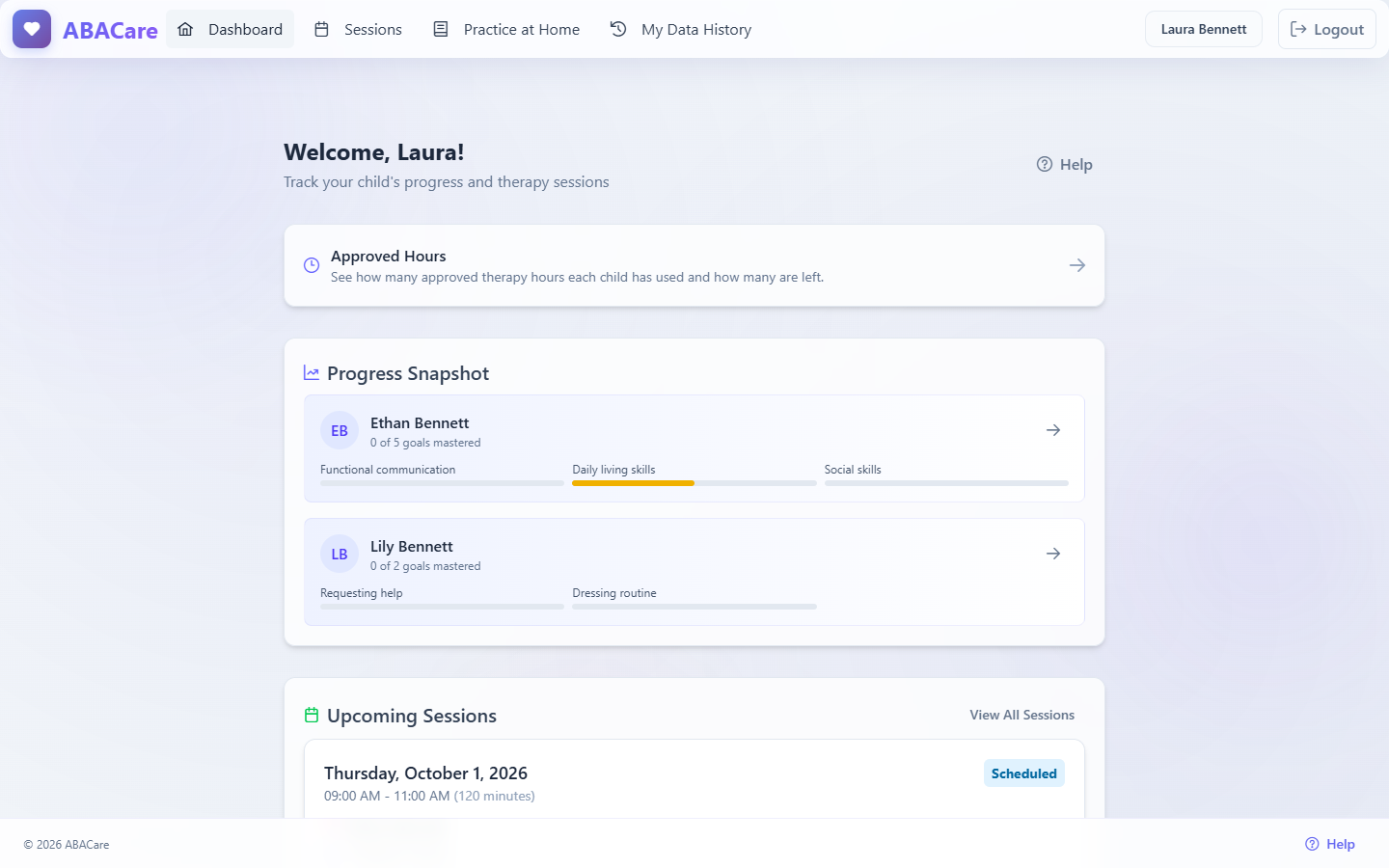Image resolution: width=1389 pixels, height=868 pixels.
Task: Click the Logout arrow icon
Action: pos(1298,29)
